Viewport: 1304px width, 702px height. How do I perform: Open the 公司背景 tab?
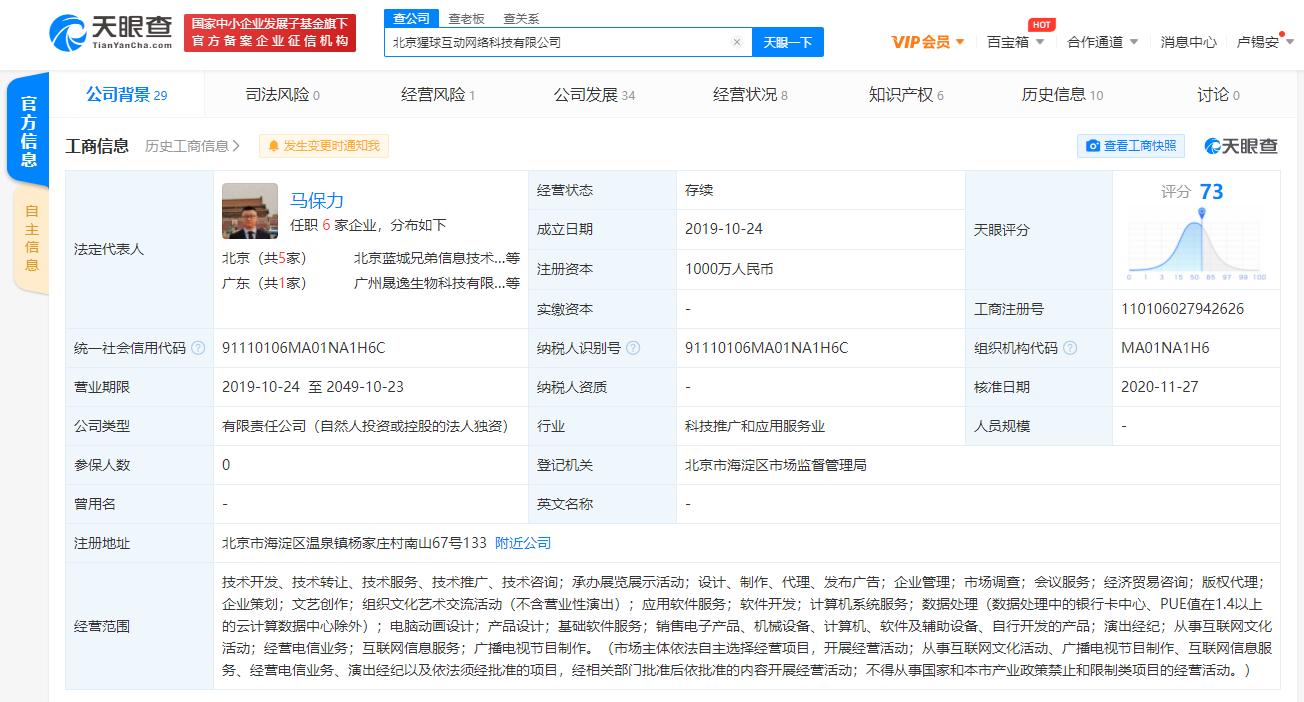click(127, 95)
